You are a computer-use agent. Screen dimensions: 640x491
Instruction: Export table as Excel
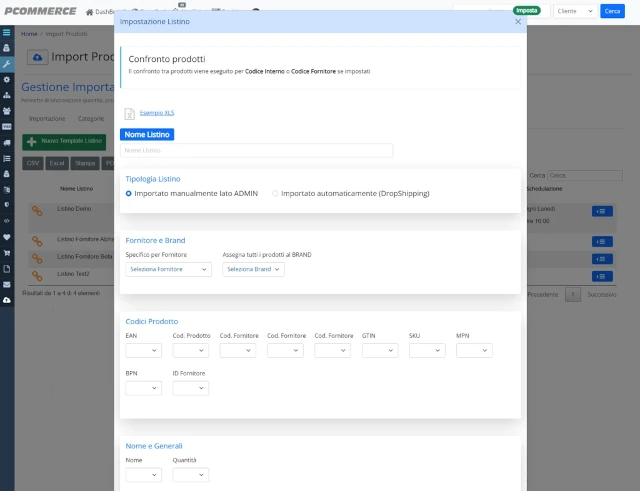(57, 163)
